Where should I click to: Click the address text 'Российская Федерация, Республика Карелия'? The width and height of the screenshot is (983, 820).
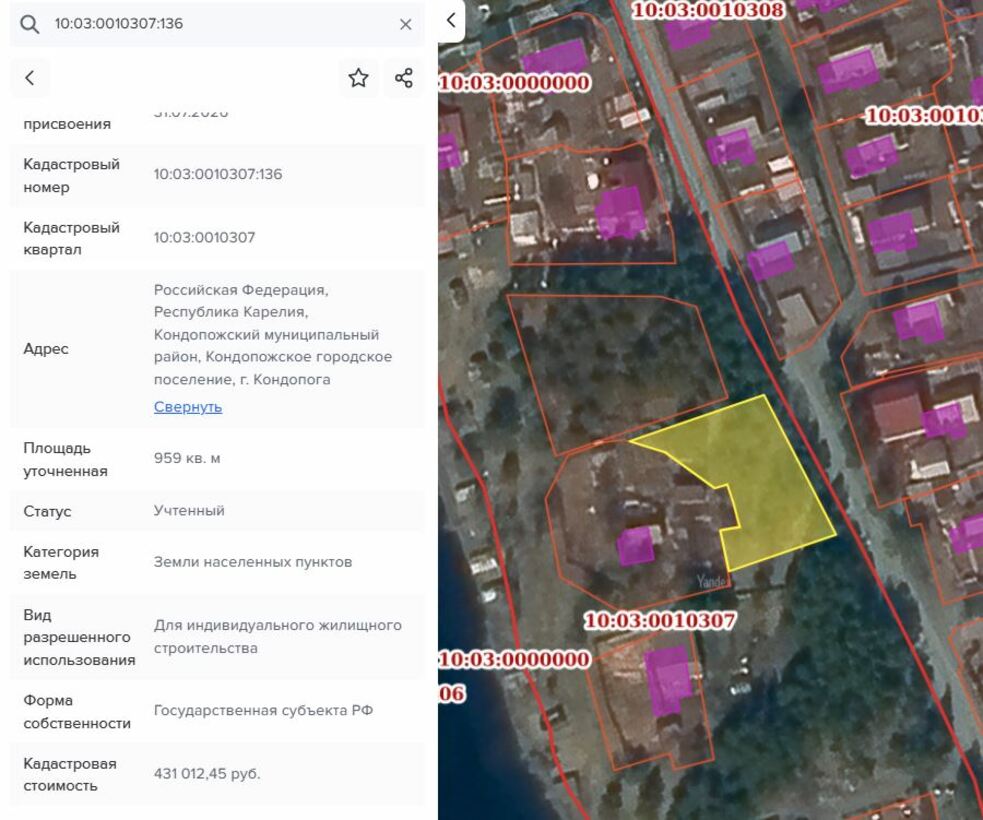[x=241, y=301]
